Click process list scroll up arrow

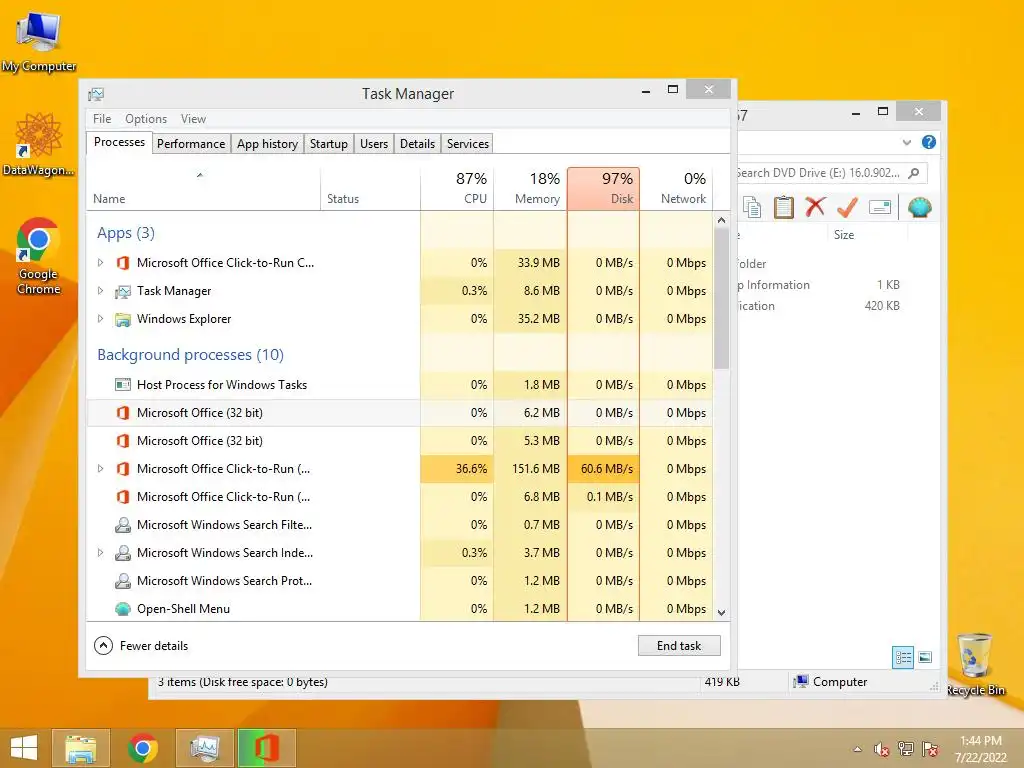(x=721, y=221)
